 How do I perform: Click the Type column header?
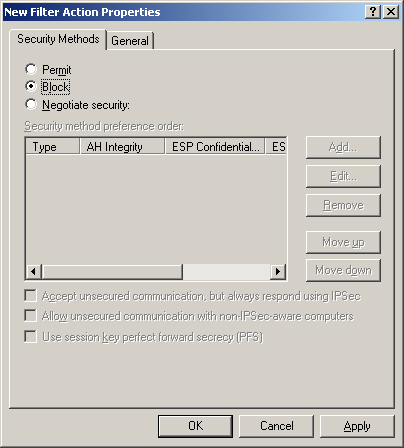click(53, 147)
